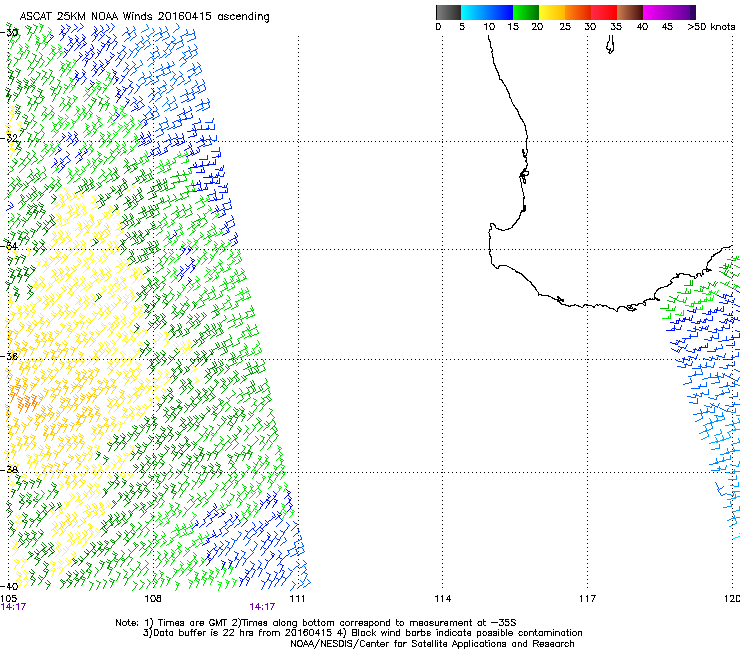Click the small island outline near 117 longitude
Image resolution: width=740 pixels, height=650 pixels.
(x=610, y=45)
